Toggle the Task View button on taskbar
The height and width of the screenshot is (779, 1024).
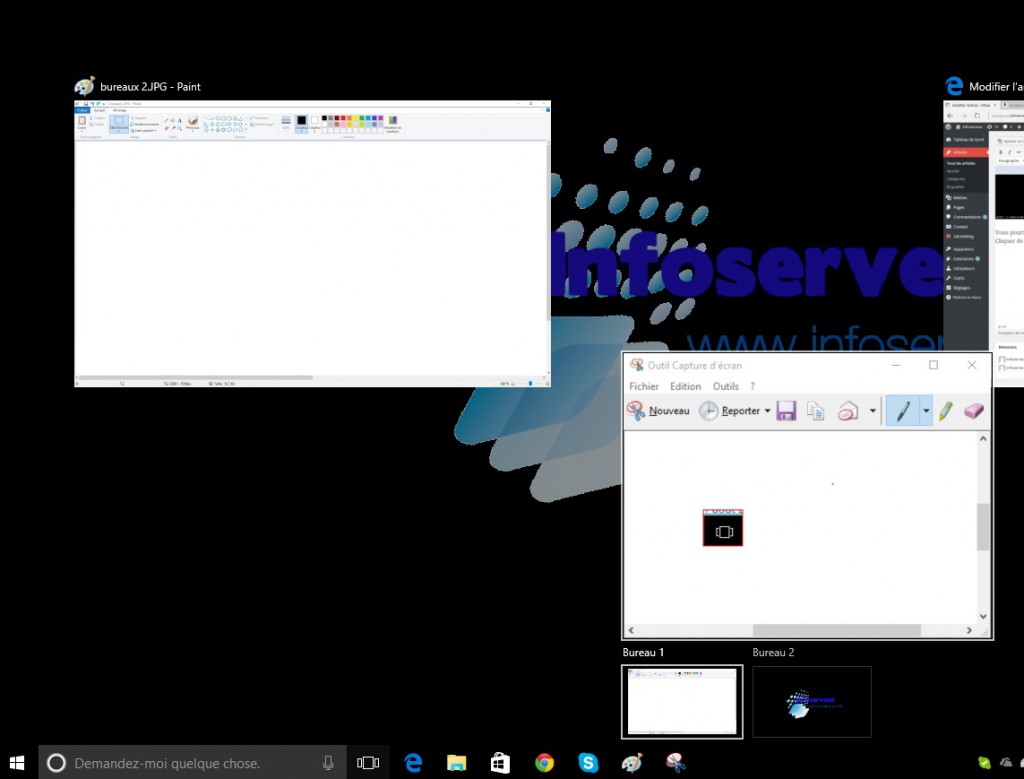(x=368, y=763)
